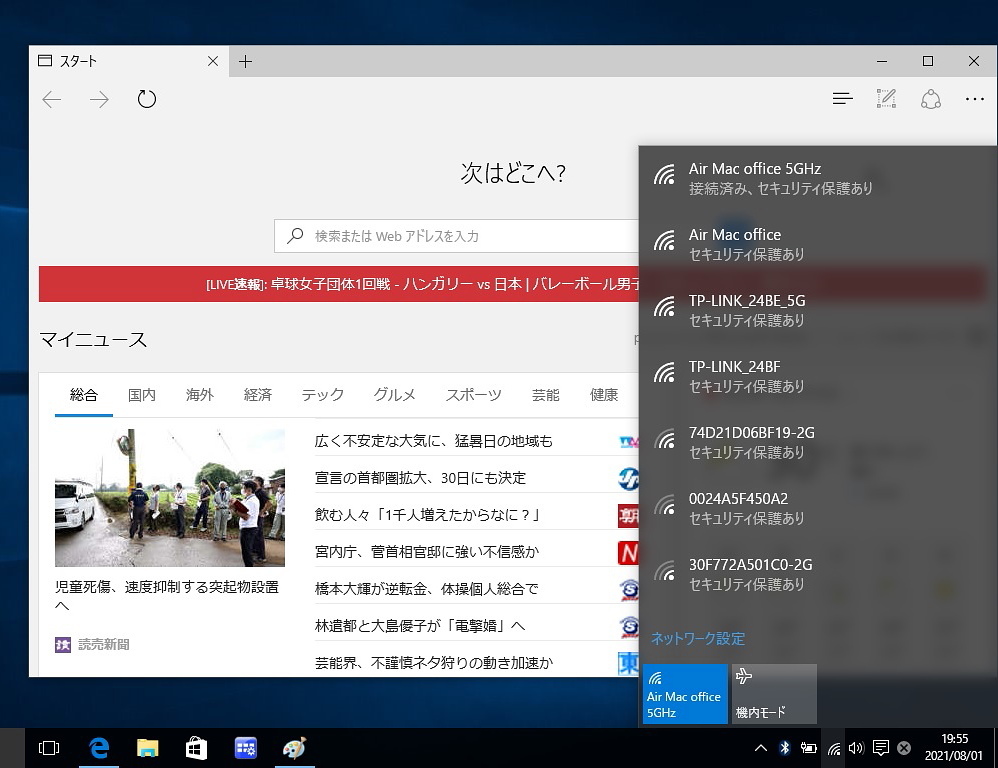The height and width of the screenshot is (768, 998).
Task: Open the Hub (three lines) icon
Action: point(842,99)
